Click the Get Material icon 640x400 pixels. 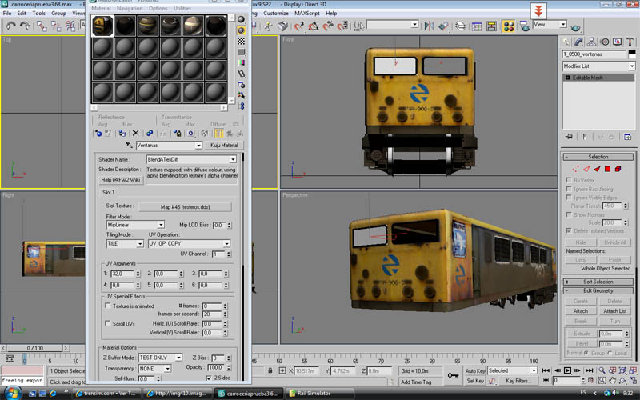point(100,132)
